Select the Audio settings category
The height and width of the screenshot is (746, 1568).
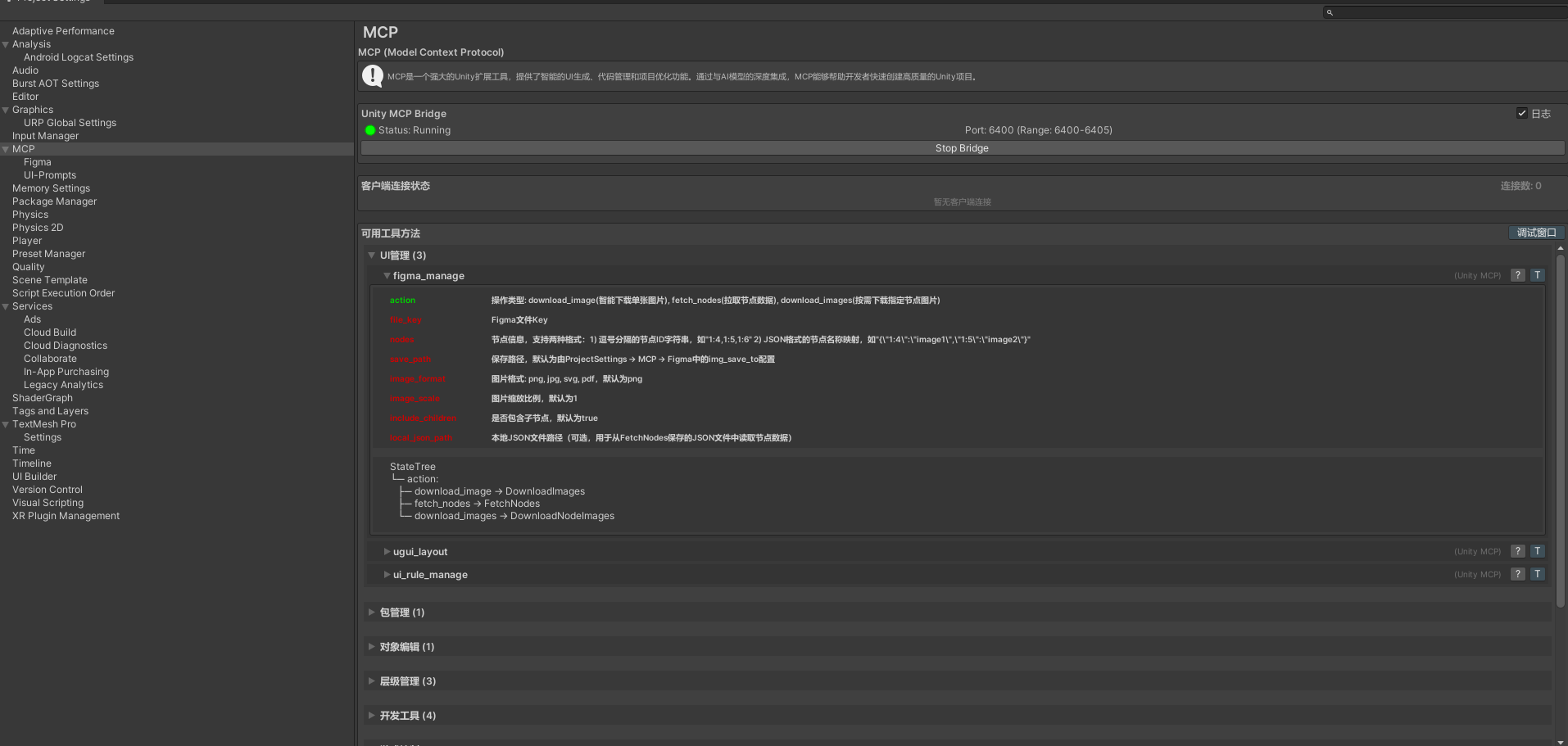tap(25, 70)
